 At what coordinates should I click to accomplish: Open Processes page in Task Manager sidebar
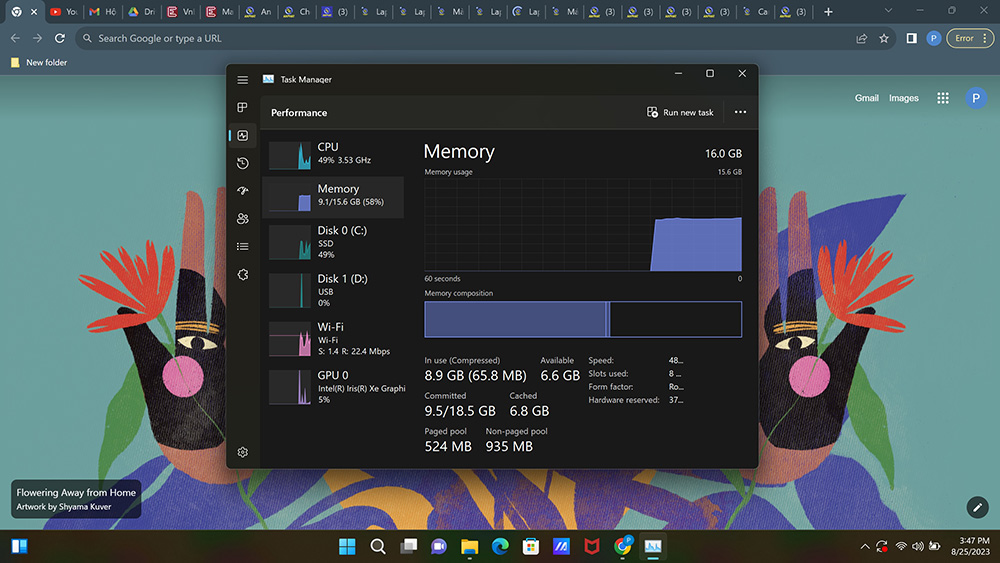coord(242,107)
